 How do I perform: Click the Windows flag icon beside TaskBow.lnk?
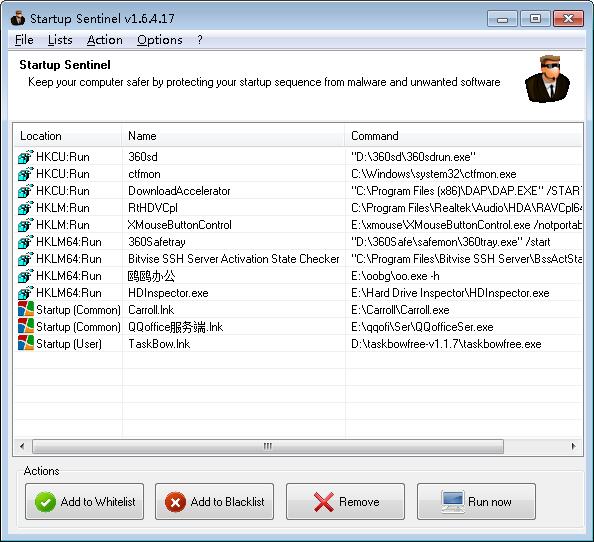click(x=26, y=343)
